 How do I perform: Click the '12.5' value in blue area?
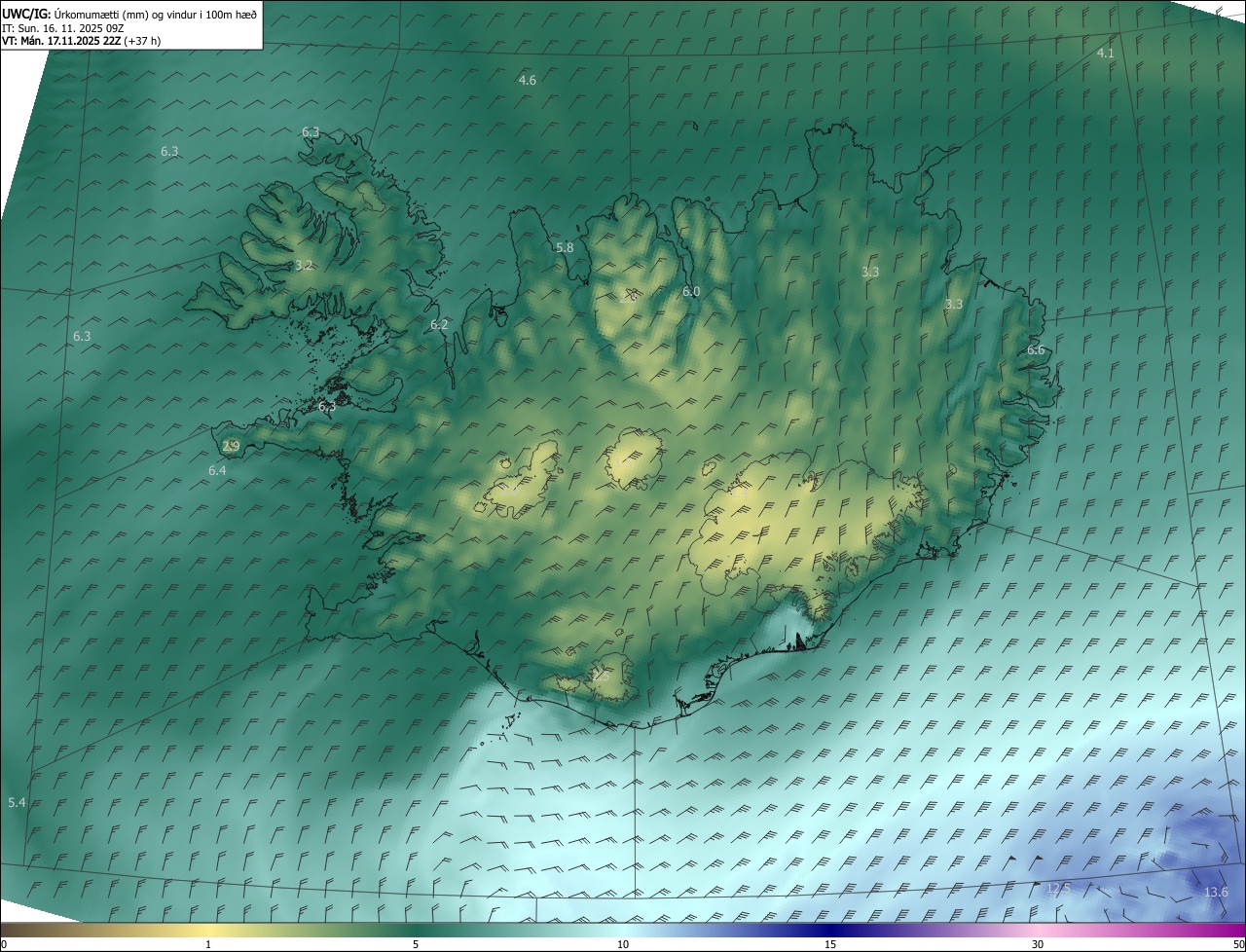(1058, 888)
